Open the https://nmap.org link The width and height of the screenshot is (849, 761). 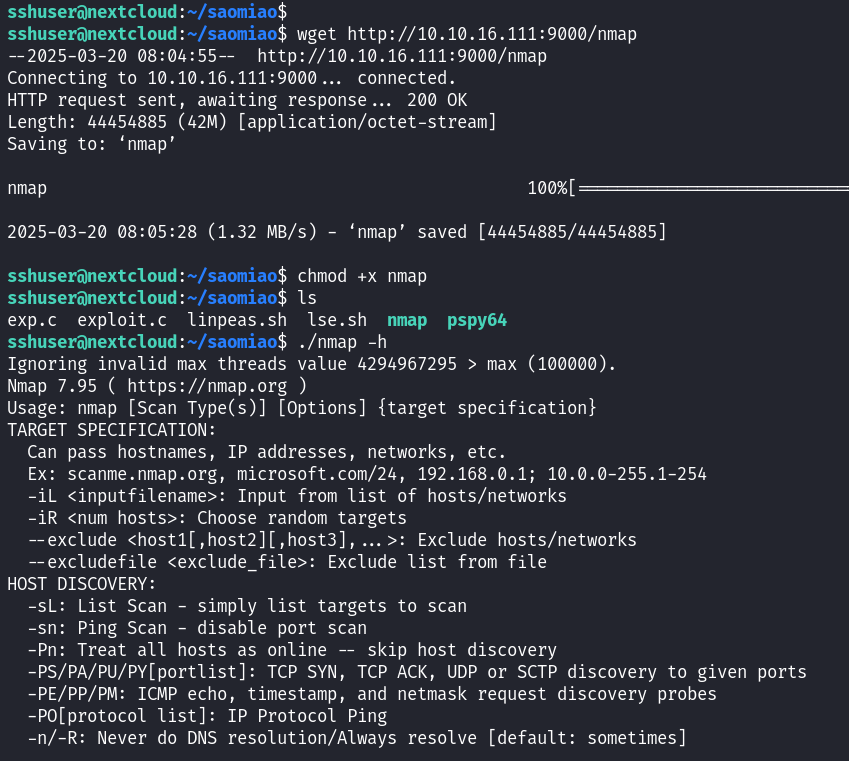point(202,386)
